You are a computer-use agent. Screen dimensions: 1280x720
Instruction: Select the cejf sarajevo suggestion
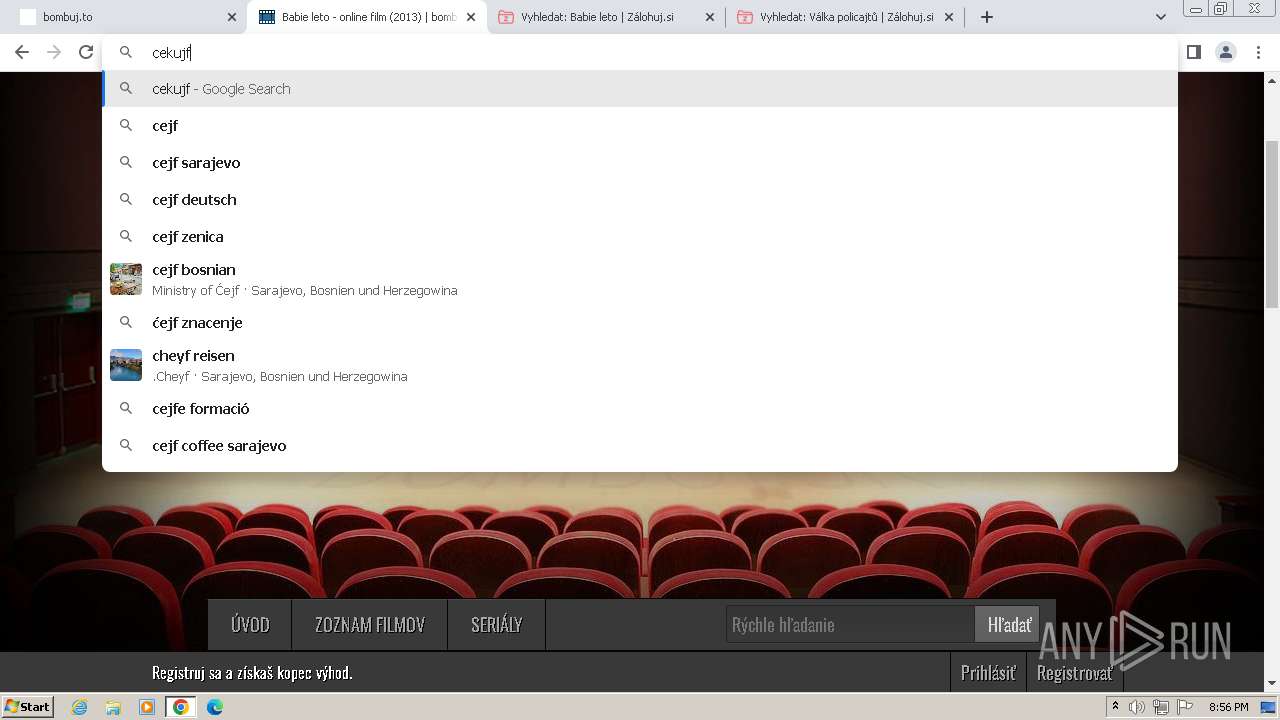[640, 163]
